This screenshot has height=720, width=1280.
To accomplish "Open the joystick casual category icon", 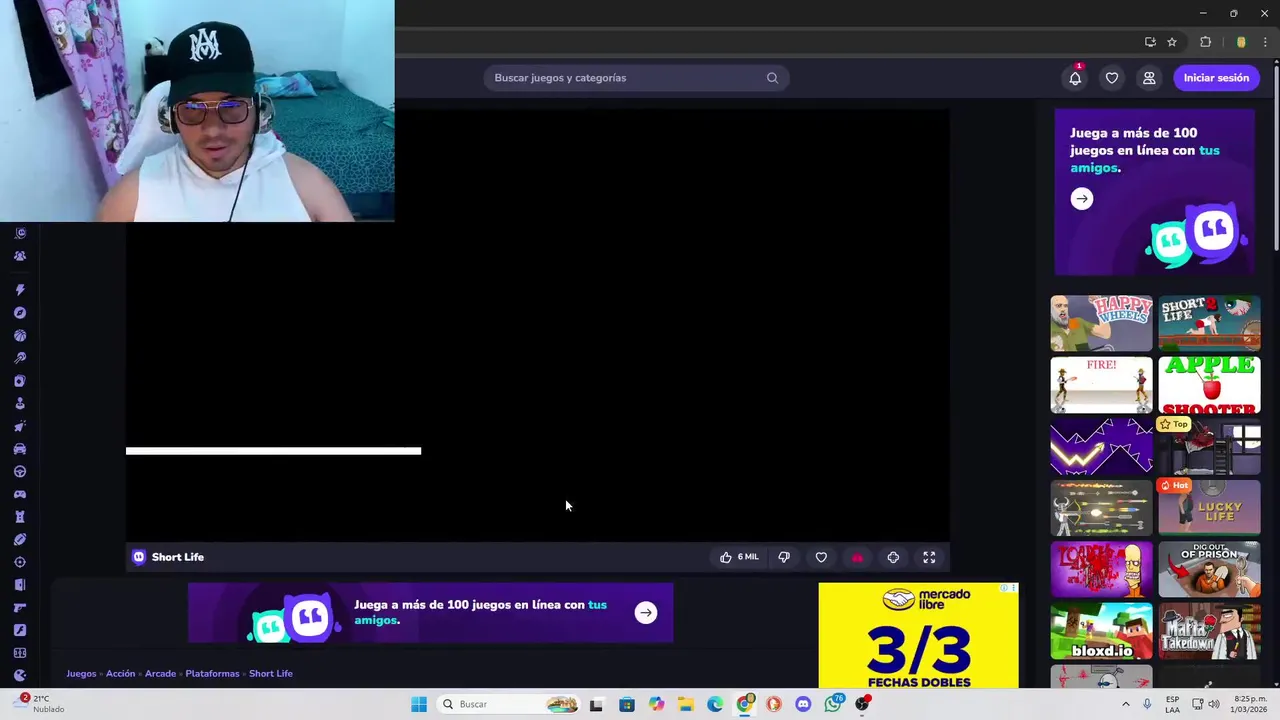I will (20, 404).
